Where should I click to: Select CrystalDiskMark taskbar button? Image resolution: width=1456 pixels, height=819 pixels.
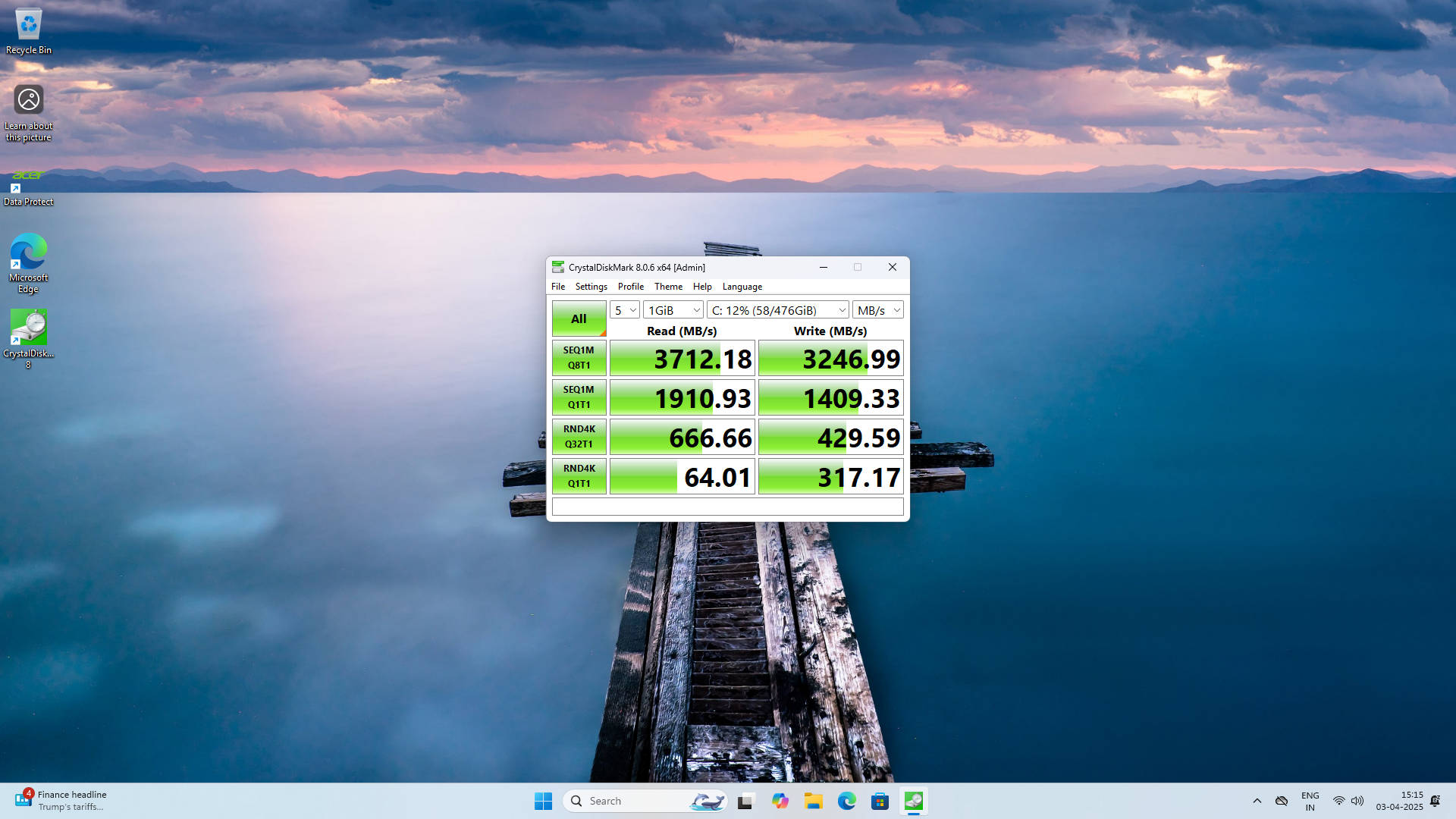[x=914, y=801]
